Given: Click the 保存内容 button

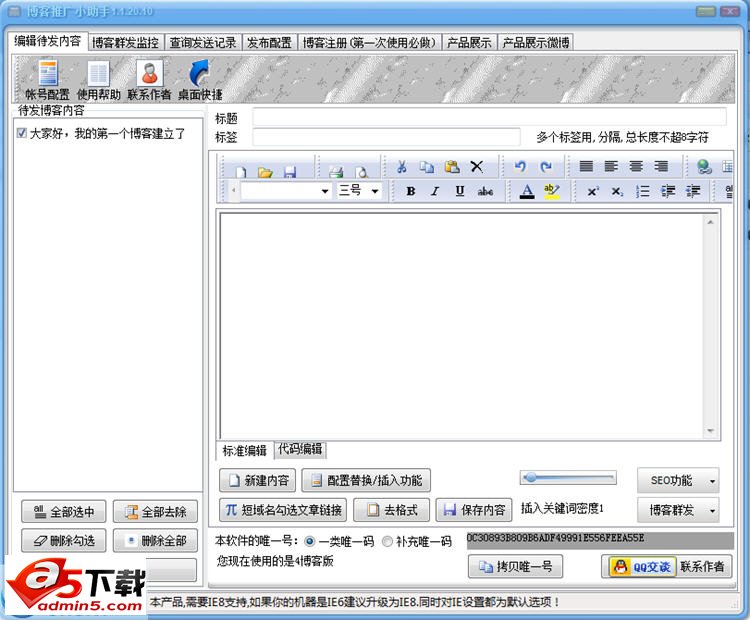Looking at the screenshot, I should tap(474, 510).
